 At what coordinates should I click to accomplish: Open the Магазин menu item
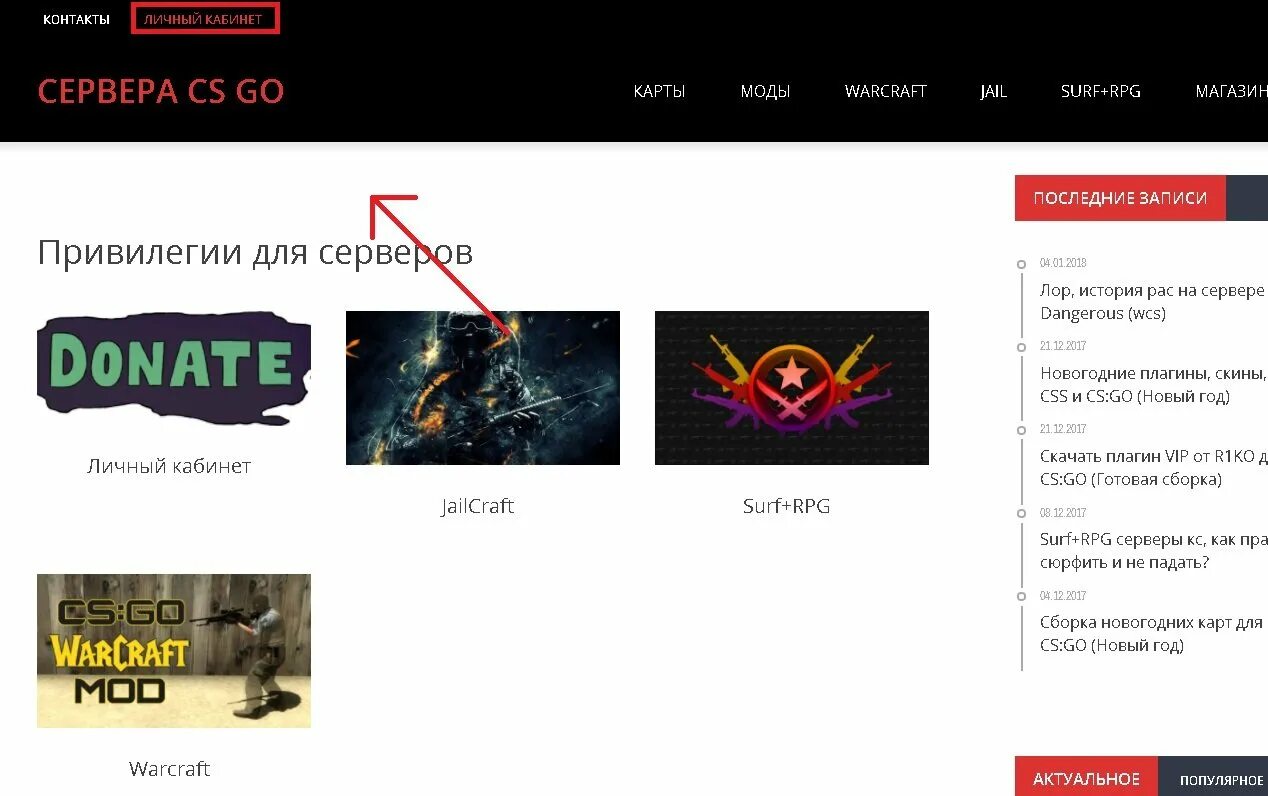1231,91
